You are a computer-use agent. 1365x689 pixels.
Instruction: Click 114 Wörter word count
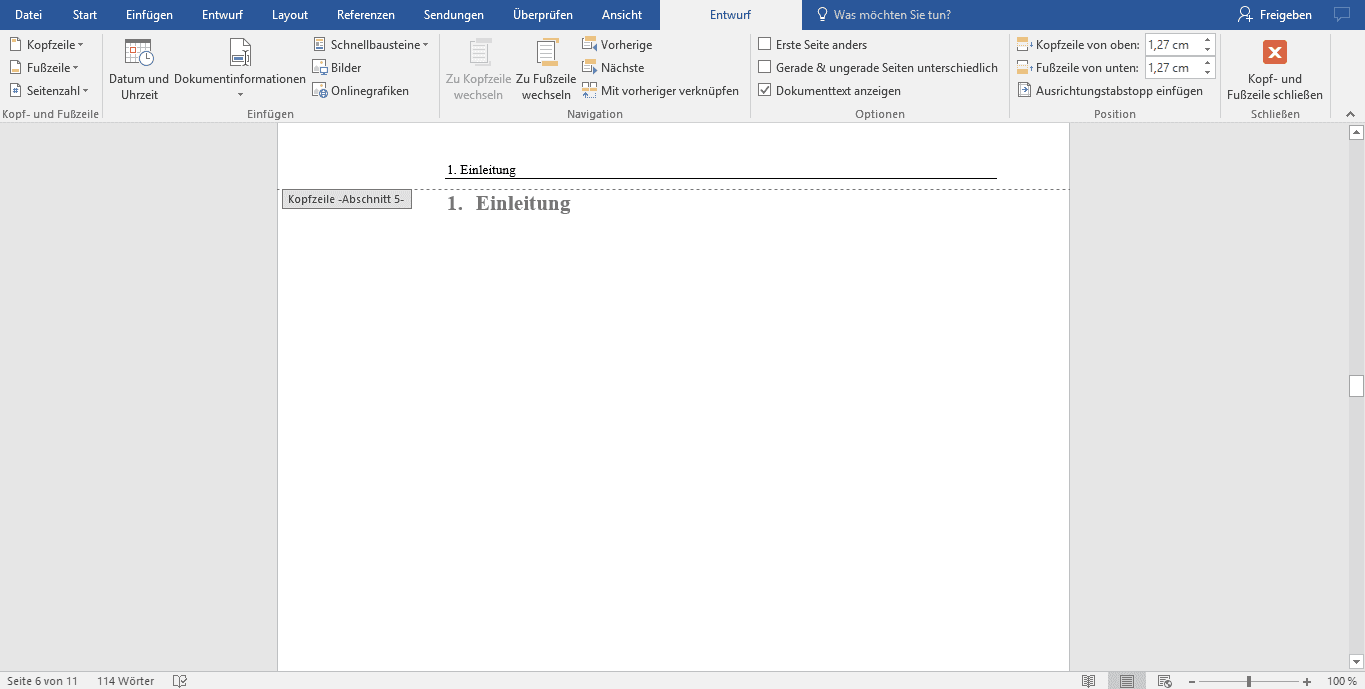tap(126, 681)
